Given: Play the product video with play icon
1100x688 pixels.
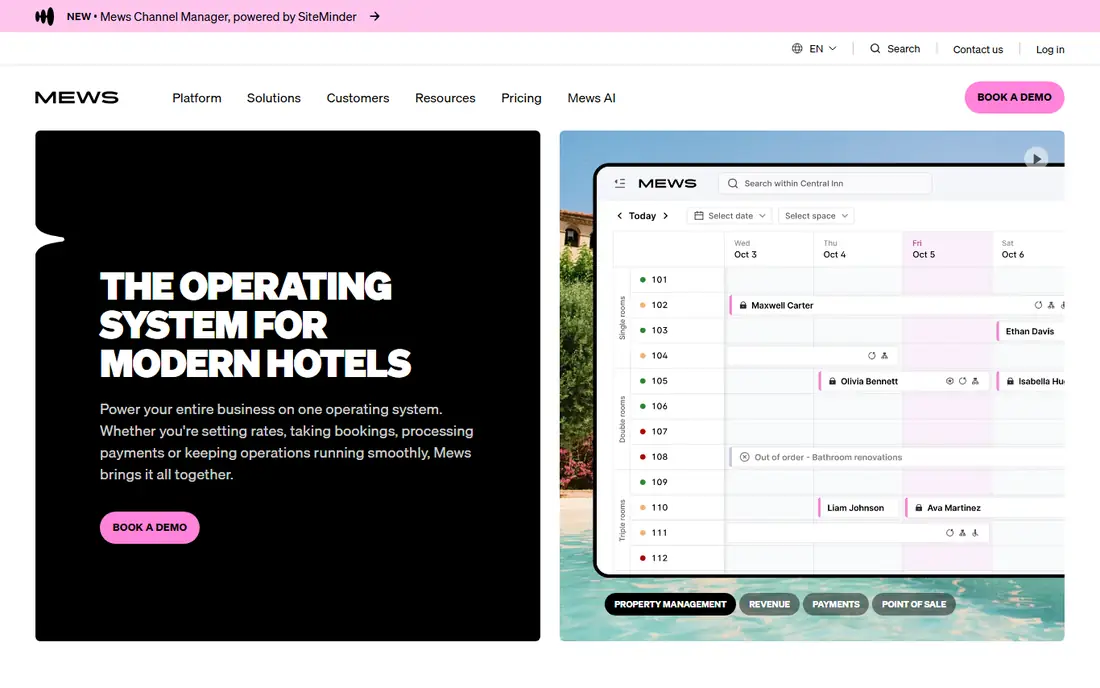Looking at the screenshot, I should [1036, 158].
